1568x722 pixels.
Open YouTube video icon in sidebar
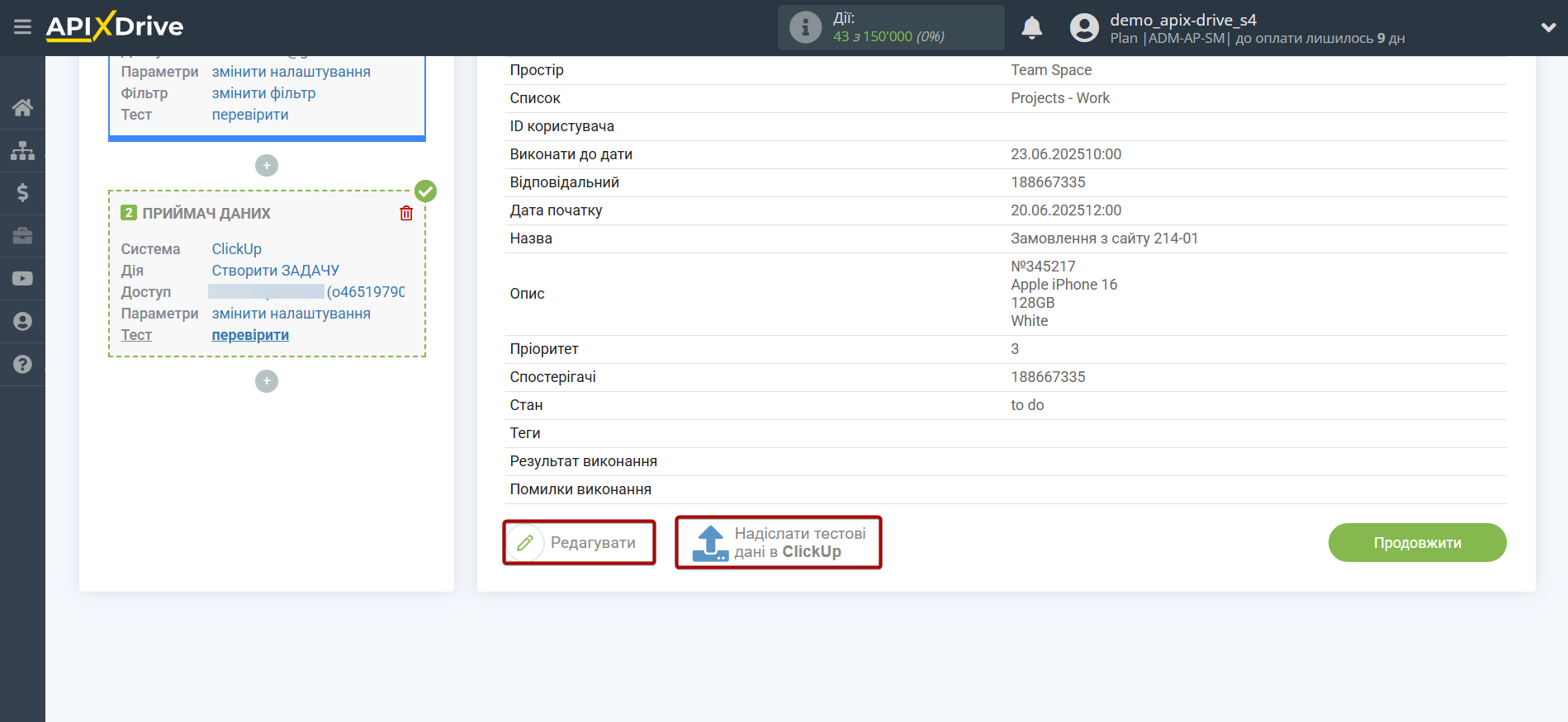tap(22, 279)
